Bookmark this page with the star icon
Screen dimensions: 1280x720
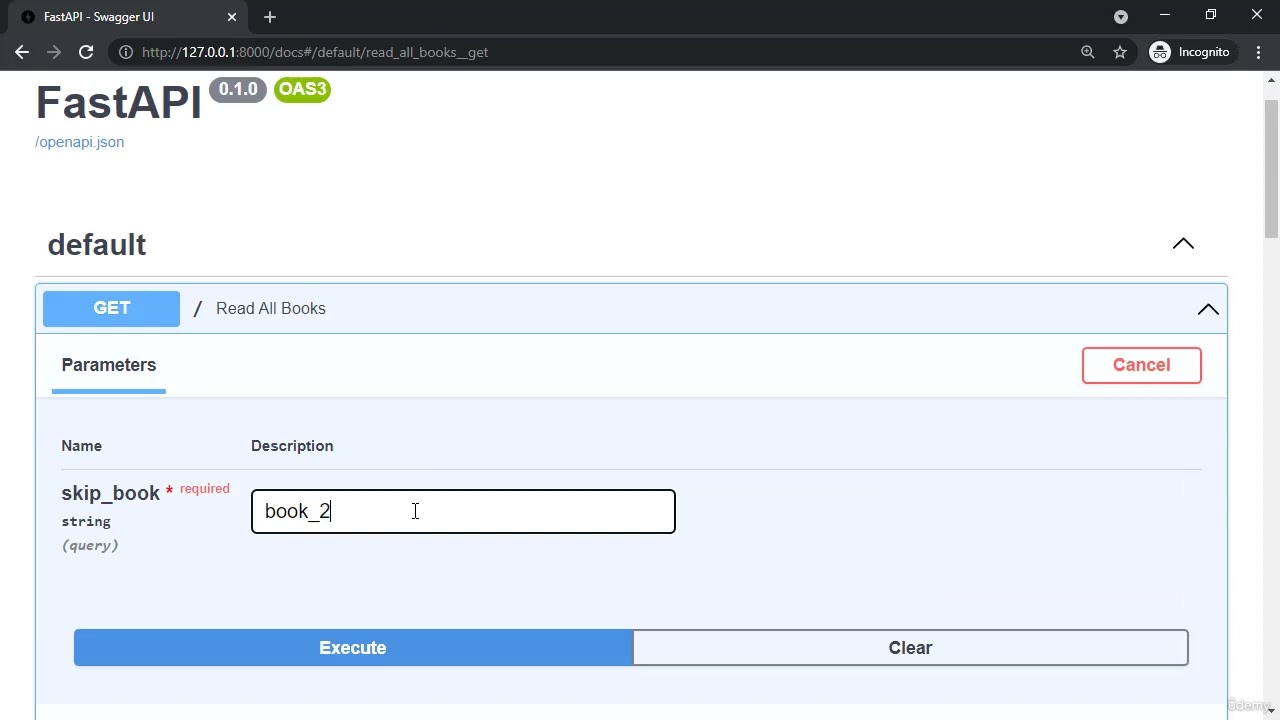(1120, 52)
